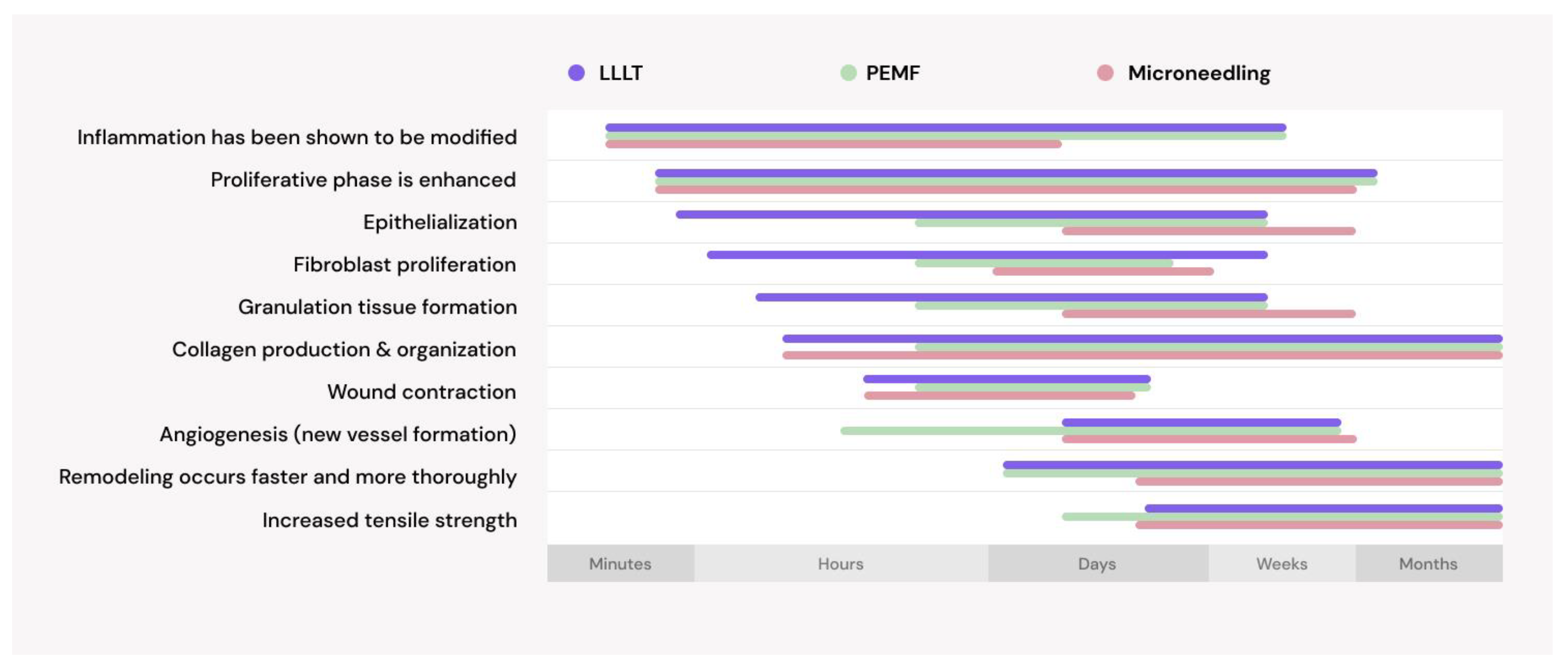Image resolution: width=1568 pixels, height=666 pixels.
Task: Click the pink Microneedling legend dot
Action: click(1105, 73)
